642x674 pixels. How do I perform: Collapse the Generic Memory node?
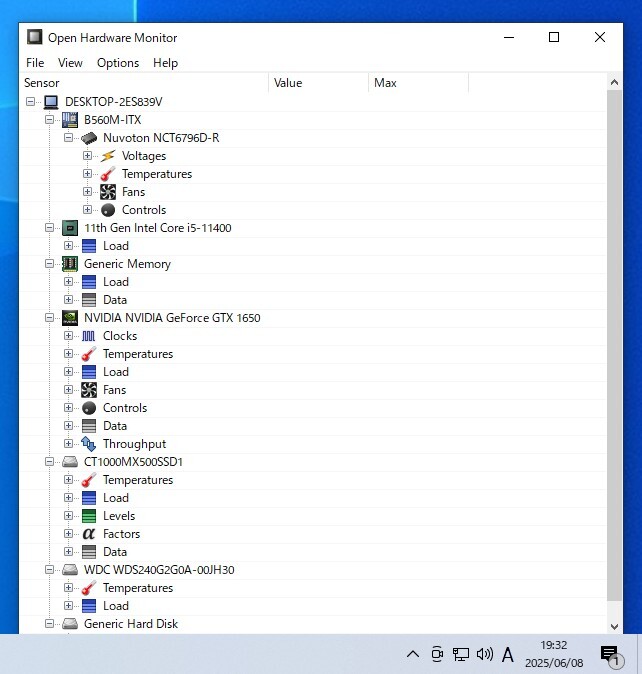tap(49, 264)
